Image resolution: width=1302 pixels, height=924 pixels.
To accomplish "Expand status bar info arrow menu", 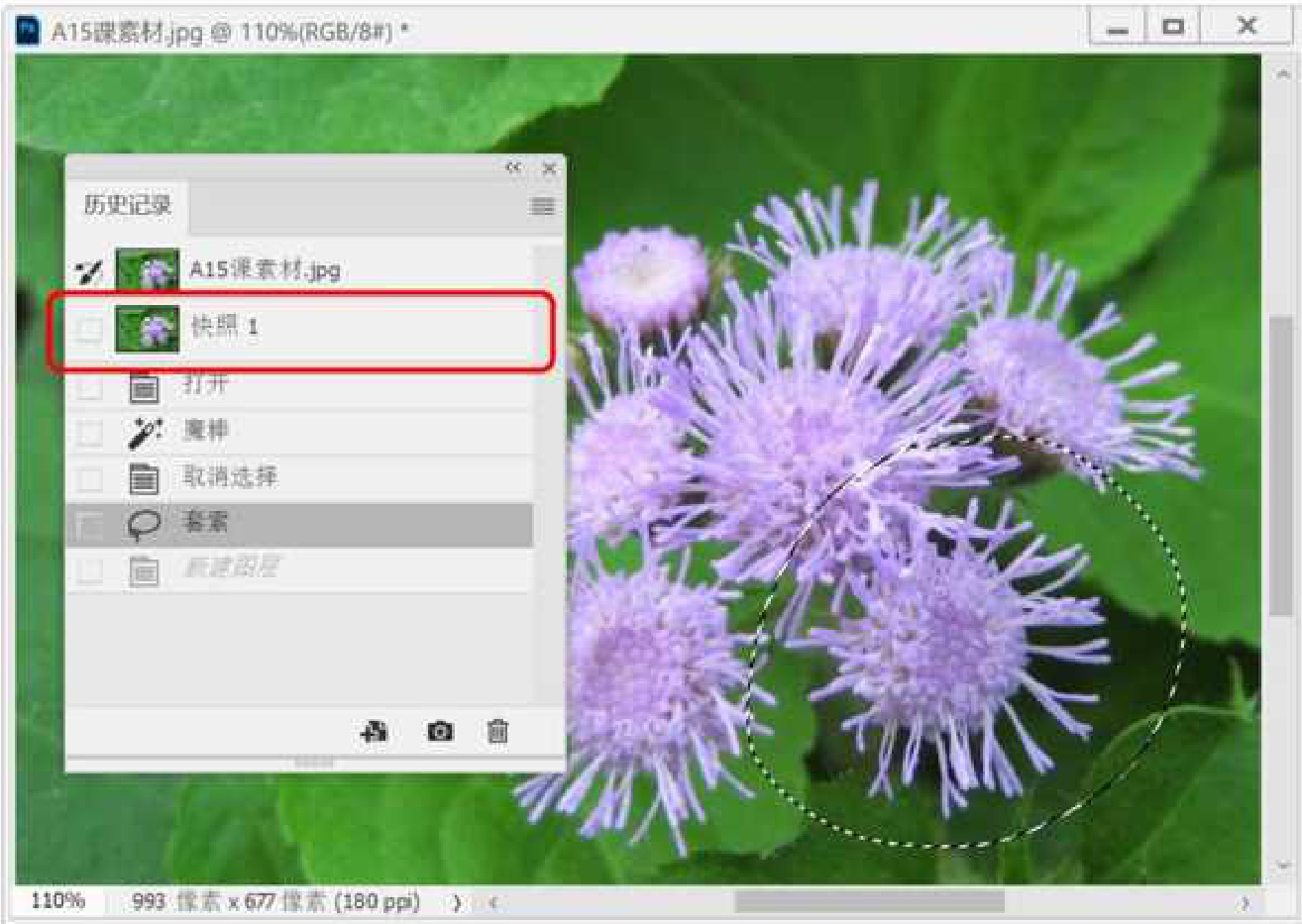I will pyautogui.click(x=457, y=902).
